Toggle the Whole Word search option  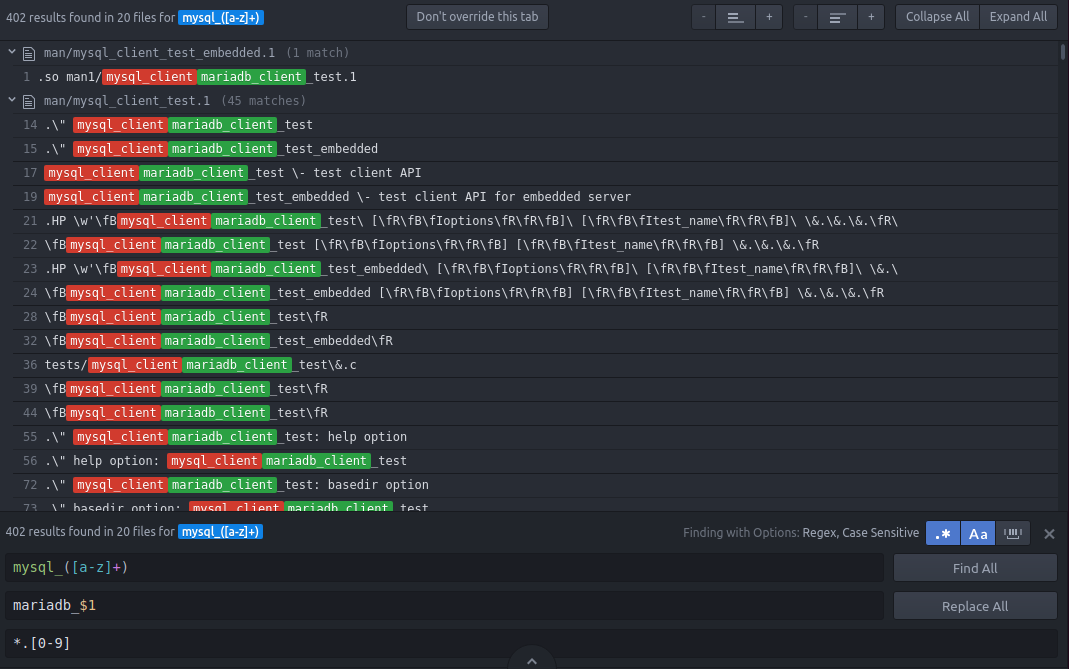(1013, 534)
